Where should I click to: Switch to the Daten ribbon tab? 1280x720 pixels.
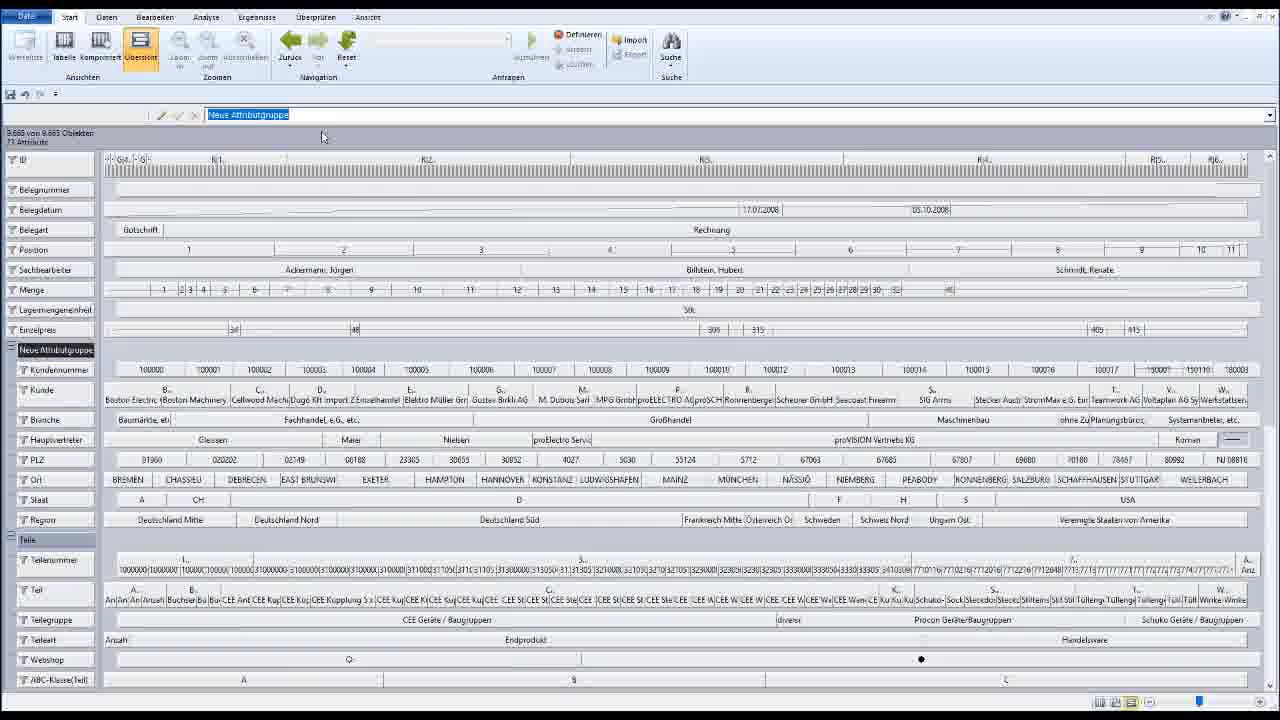point(106,17)
